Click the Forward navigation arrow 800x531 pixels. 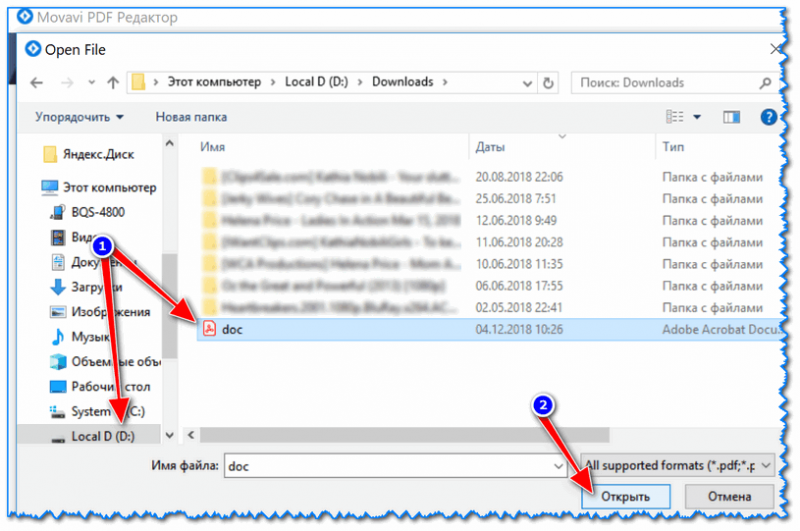coord(67,82)
